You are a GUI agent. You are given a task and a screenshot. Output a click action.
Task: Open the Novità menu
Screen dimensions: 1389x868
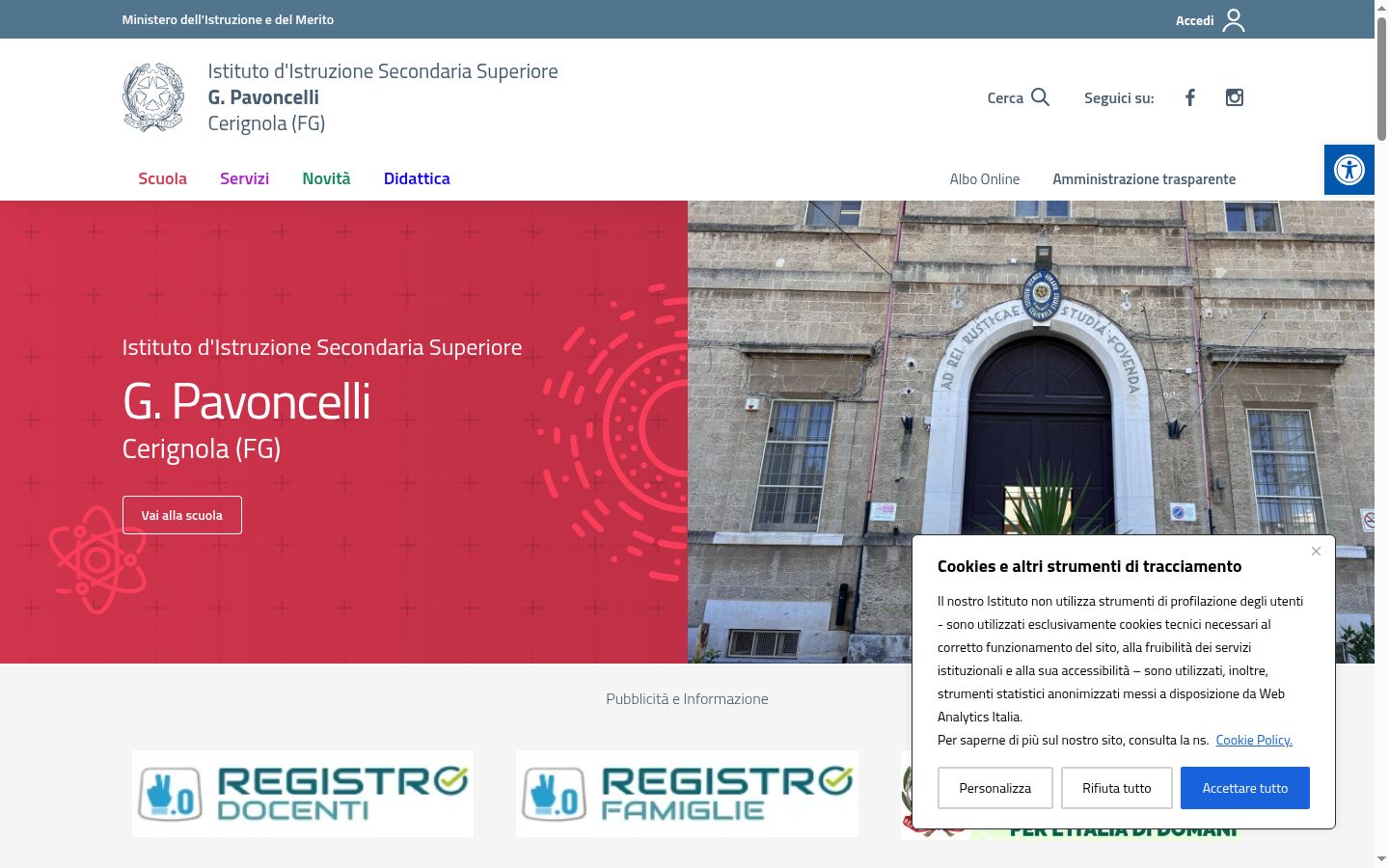pos(326,178)
